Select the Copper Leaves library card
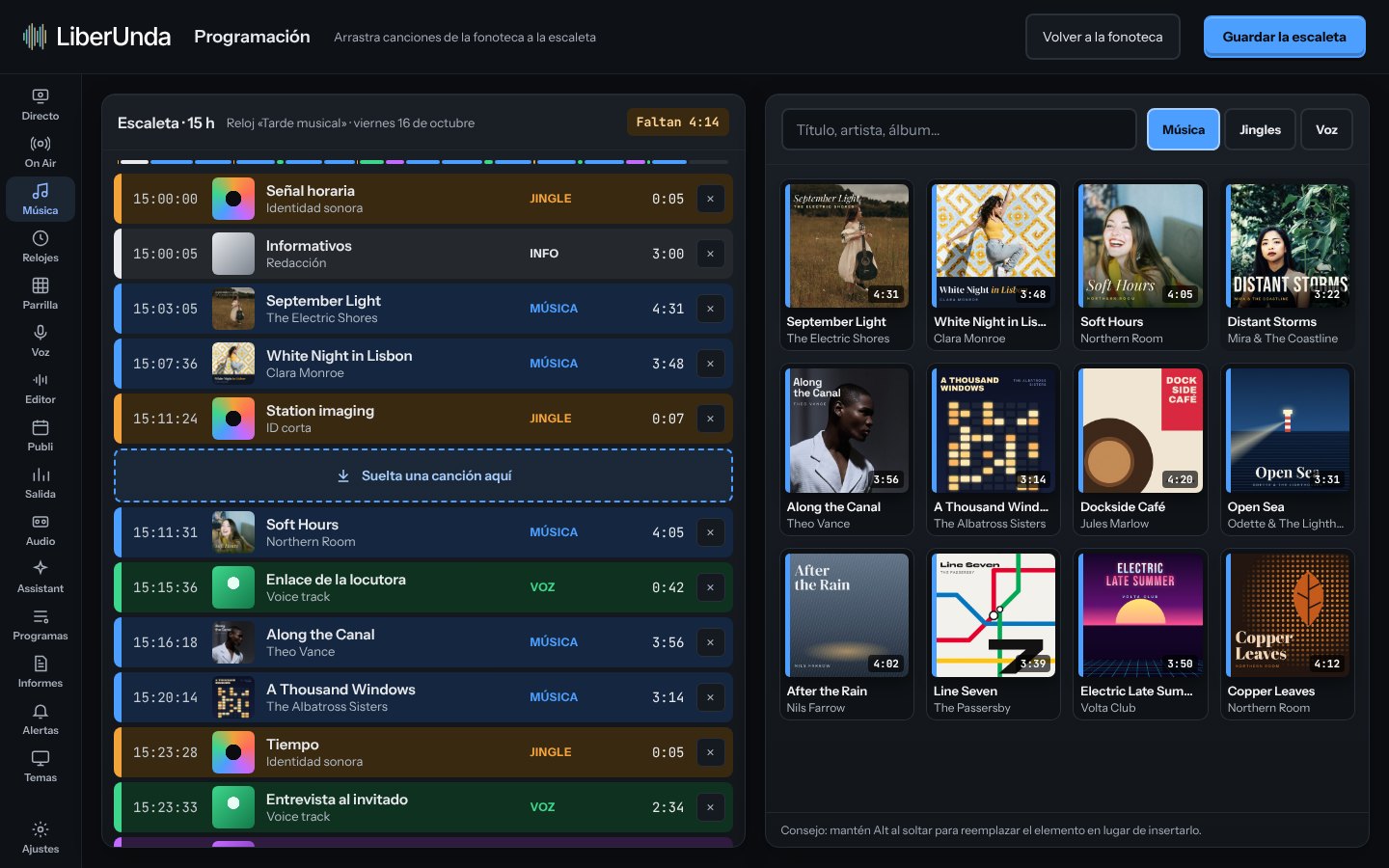The width and height of the screenshot is (1389, 868). pyautogui.click(x=1288, y=634)
